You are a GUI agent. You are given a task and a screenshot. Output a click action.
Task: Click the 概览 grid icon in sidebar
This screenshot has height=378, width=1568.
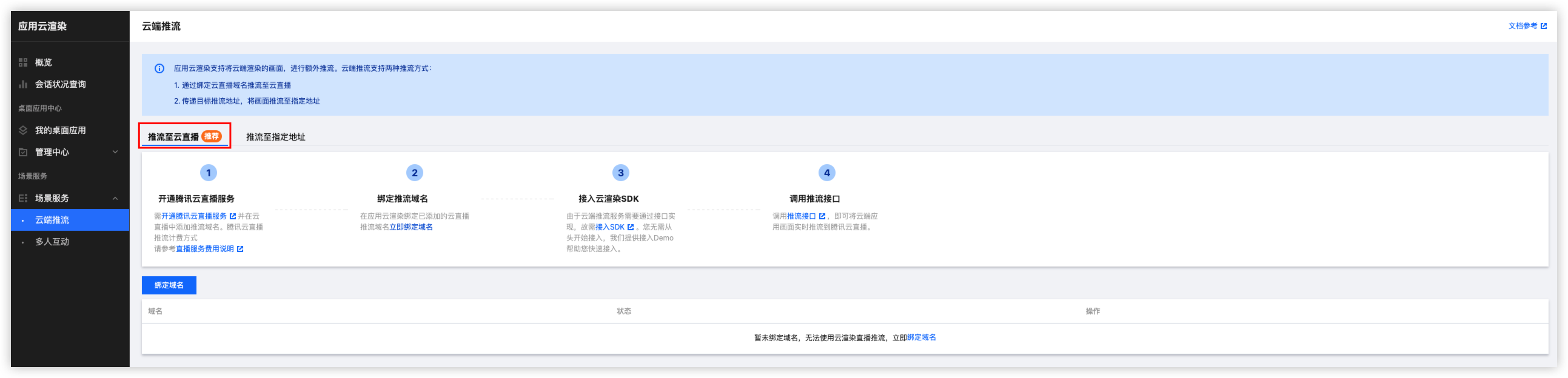click(23, 62)
